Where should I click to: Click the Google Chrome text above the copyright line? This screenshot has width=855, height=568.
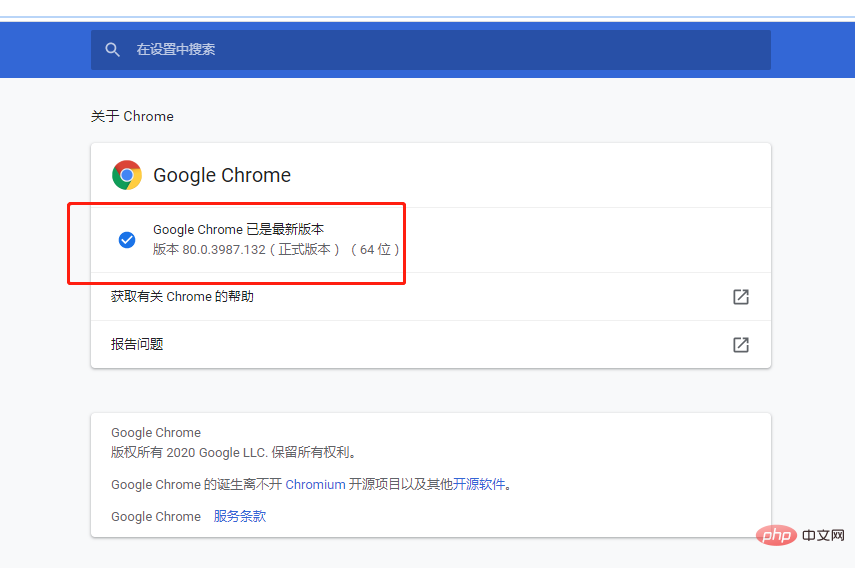click(x=156, y=433)
